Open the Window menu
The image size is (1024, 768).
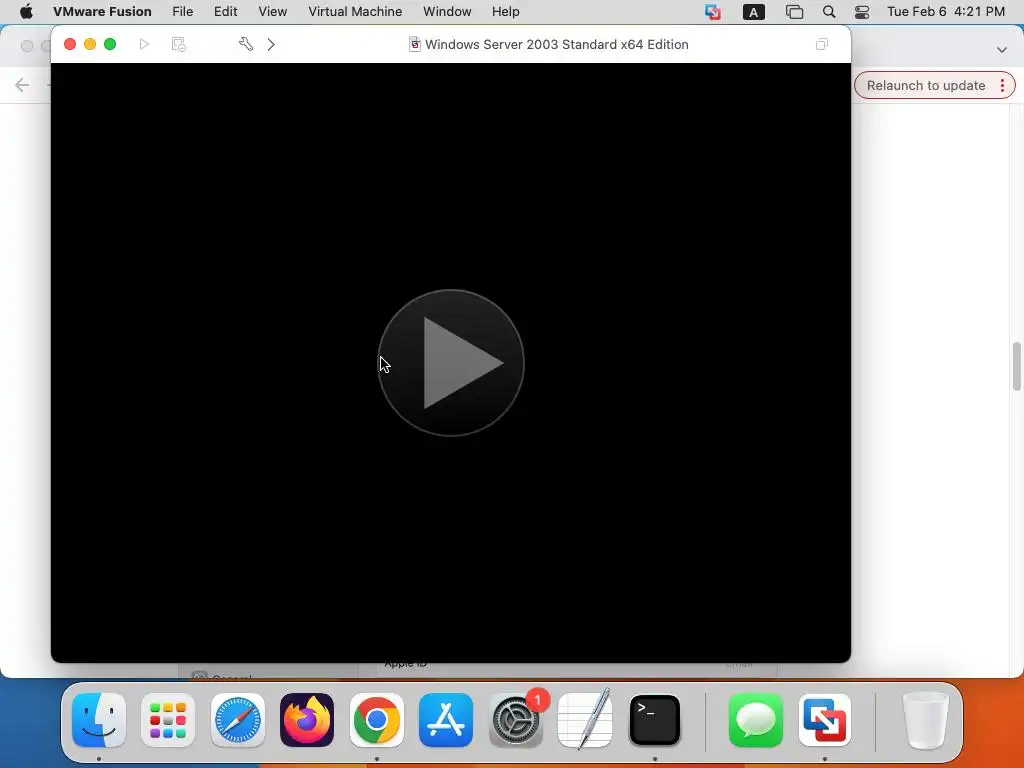coord(447,12)
